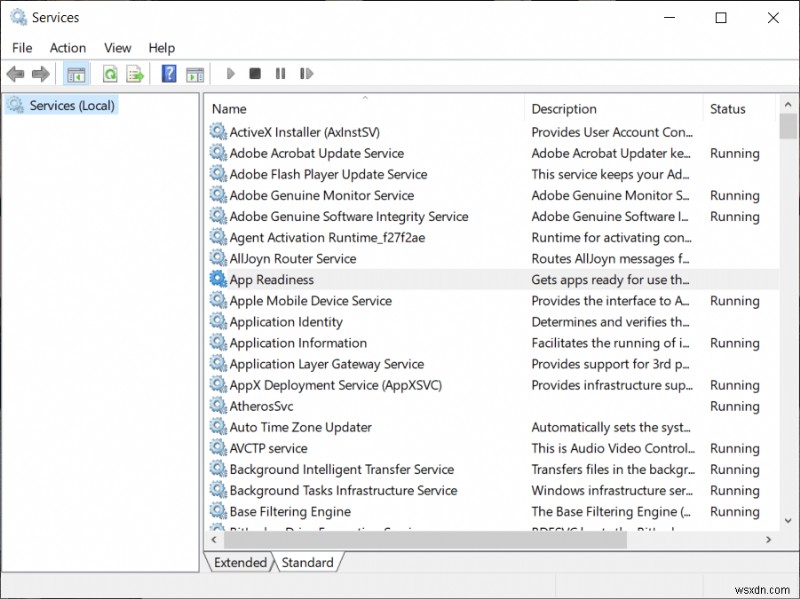
Task: Open Help using the question mark icon
Action: click(170, 73)
